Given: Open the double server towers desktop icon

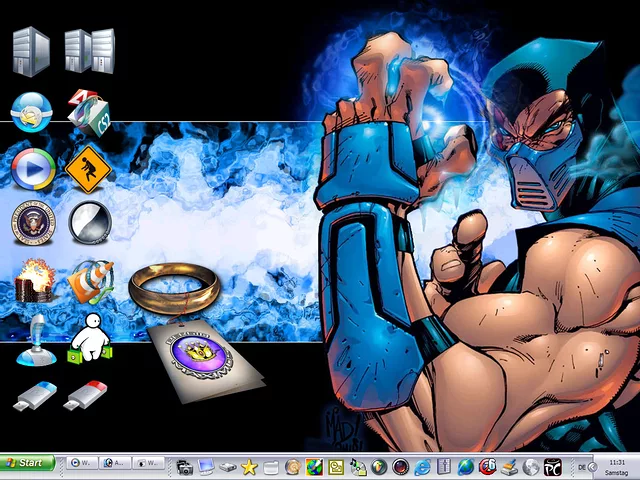Looking at the screenshot, I should click(89, 51).
